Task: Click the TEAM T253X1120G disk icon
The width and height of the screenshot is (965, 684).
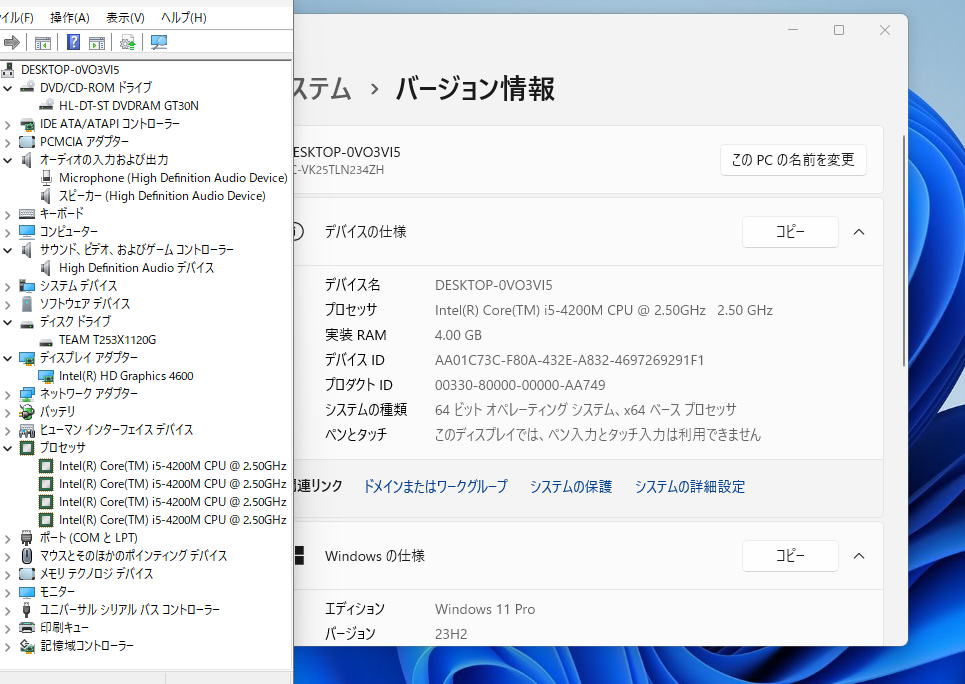Action: [x=46, y=340]
